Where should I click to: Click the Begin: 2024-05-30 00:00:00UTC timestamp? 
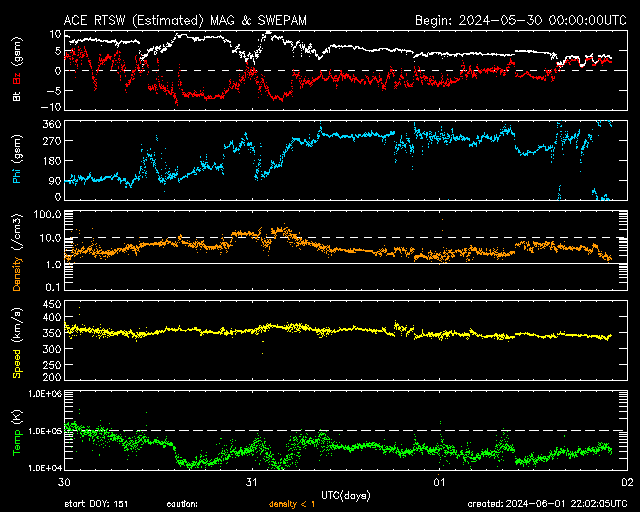point(521,20)
